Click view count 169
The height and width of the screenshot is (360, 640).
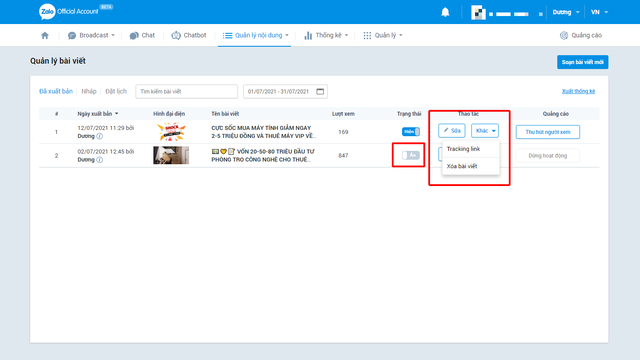(x=343, y=132)
